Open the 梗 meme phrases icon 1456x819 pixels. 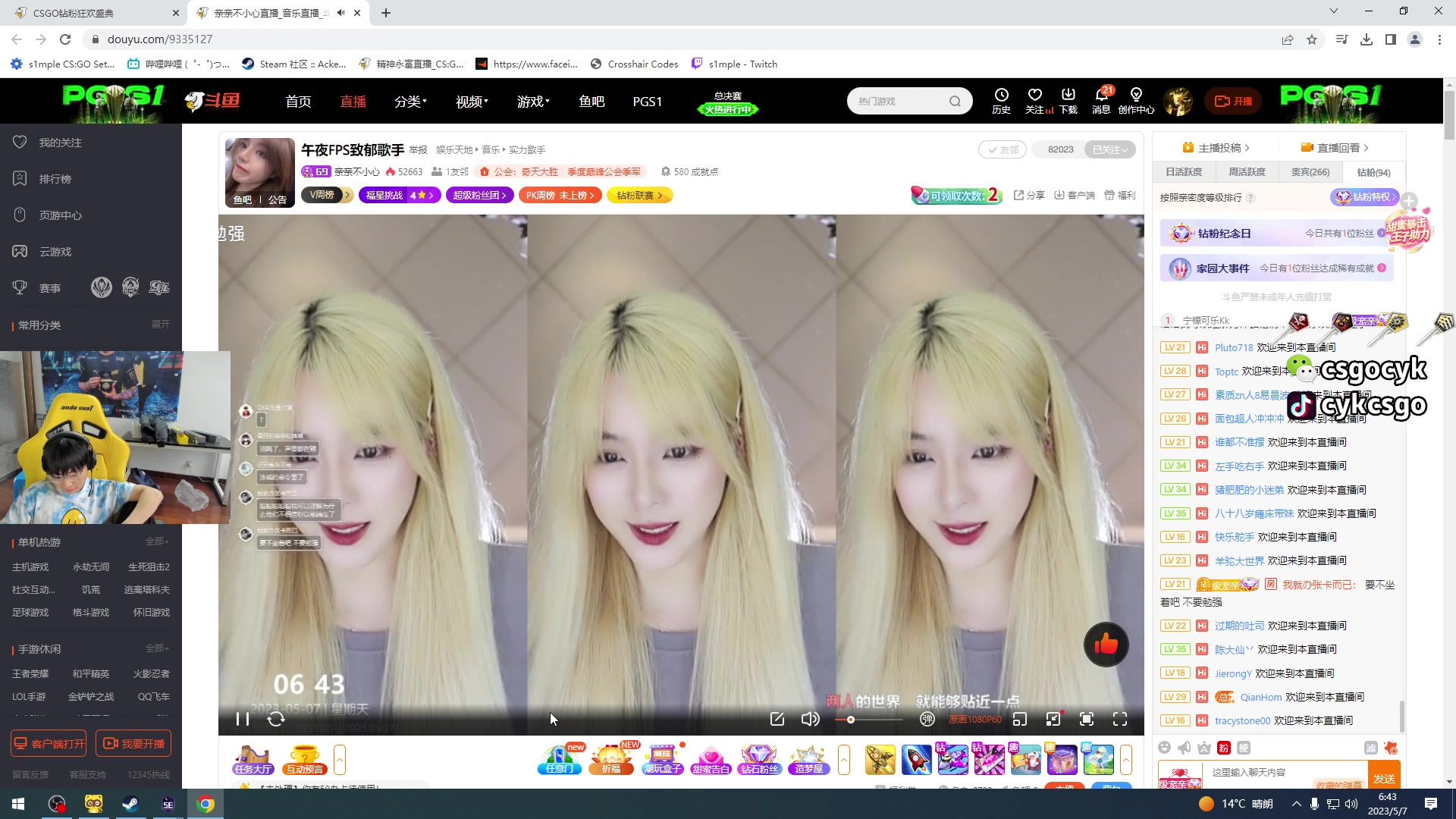[1244, 748]
